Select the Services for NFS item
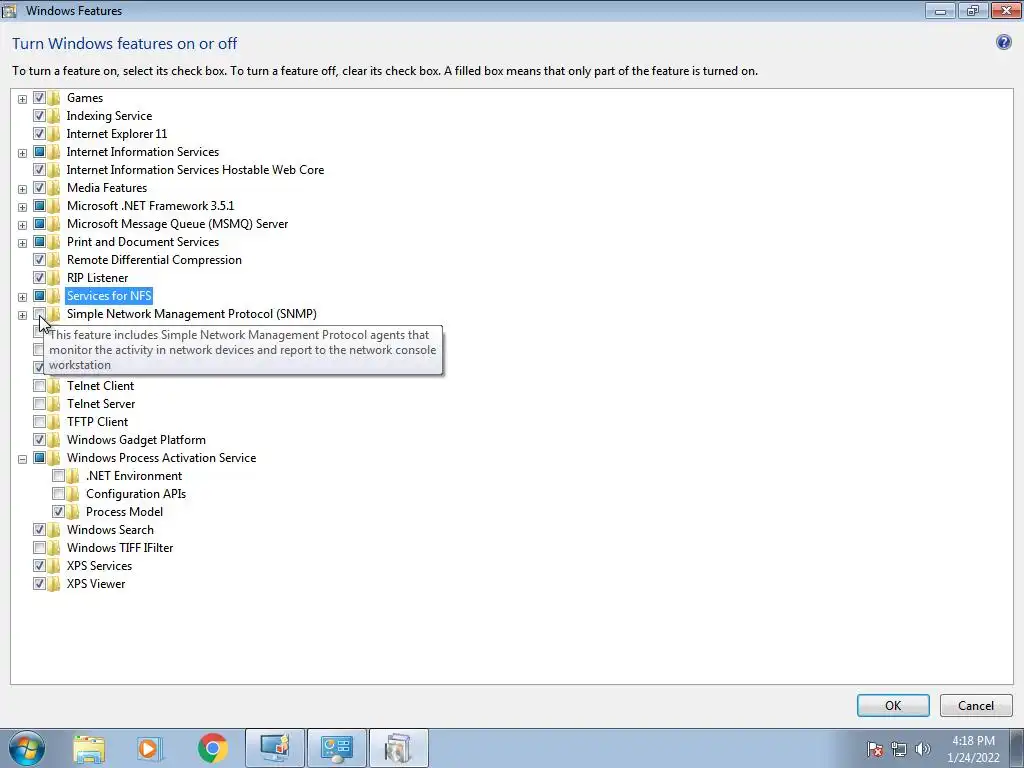This screenshot has height=768, width=1024. pyautogui.click(x=109, y=296)
